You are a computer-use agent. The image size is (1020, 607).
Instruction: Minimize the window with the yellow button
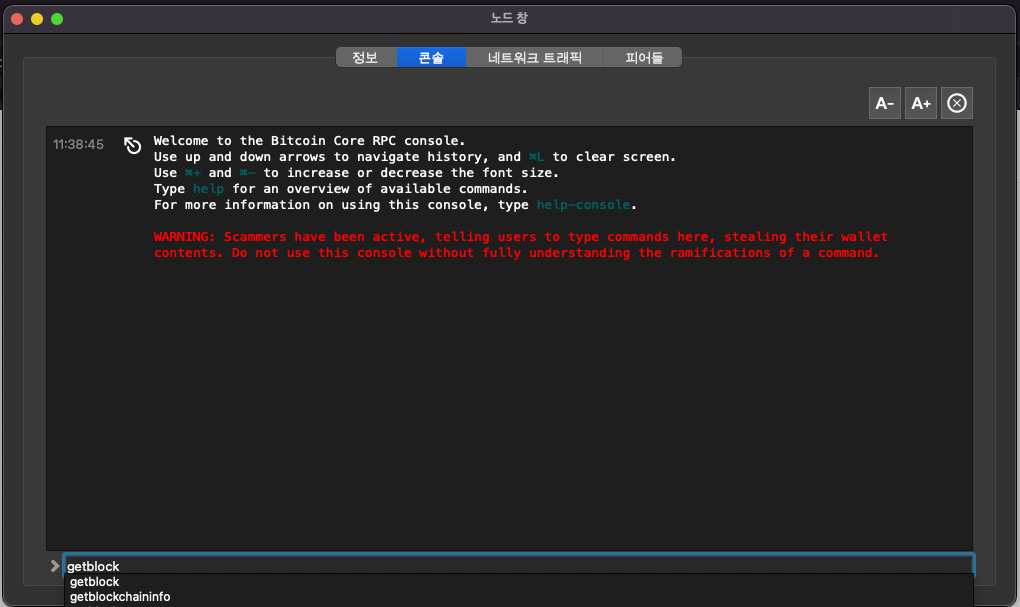pos(37,19)
